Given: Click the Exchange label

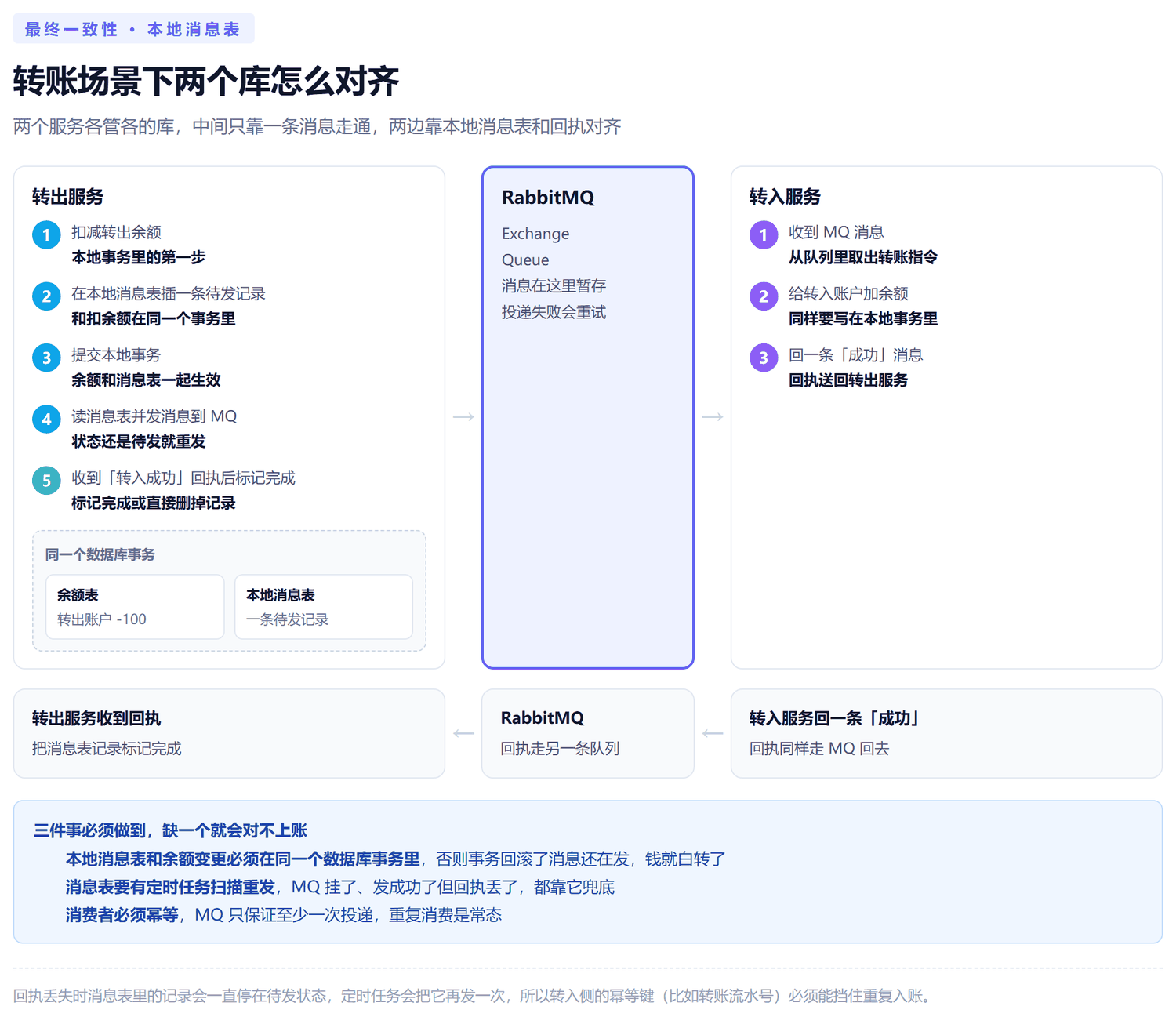Looking at the screenshot, I should [535, 234].
